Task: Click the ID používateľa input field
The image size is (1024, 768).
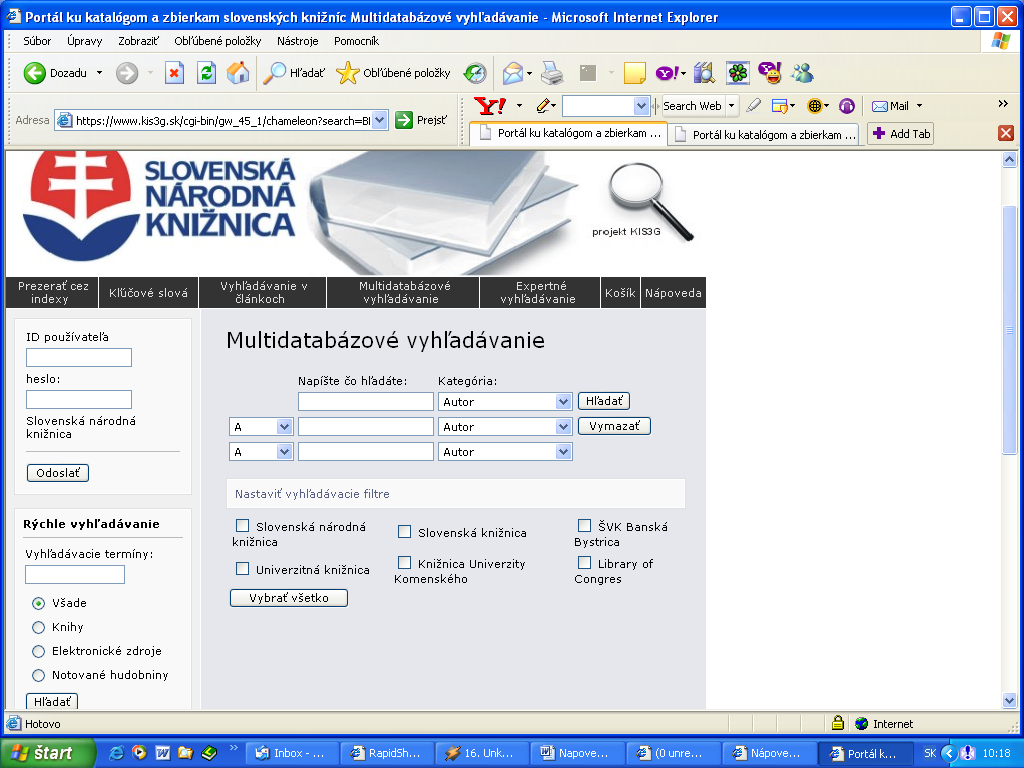Action: (79, 358)
